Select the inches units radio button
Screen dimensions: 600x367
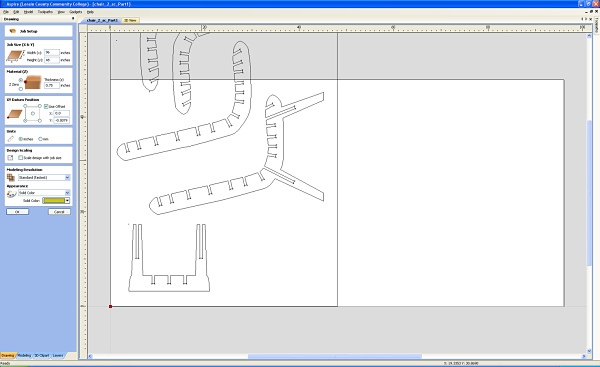[x=21, y=139]
